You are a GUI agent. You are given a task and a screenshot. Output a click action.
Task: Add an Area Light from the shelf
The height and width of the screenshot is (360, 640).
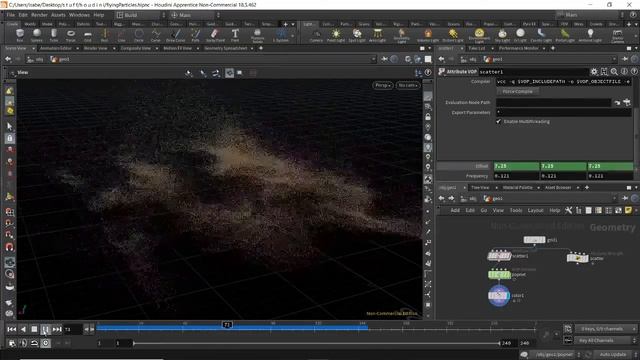pyautogui.click(x=378, y=35)
